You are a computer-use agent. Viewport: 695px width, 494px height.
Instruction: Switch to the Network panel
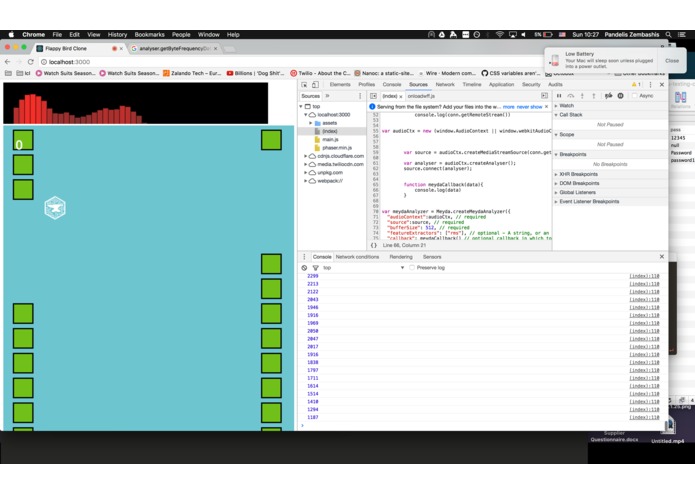[x=445, y=85]
